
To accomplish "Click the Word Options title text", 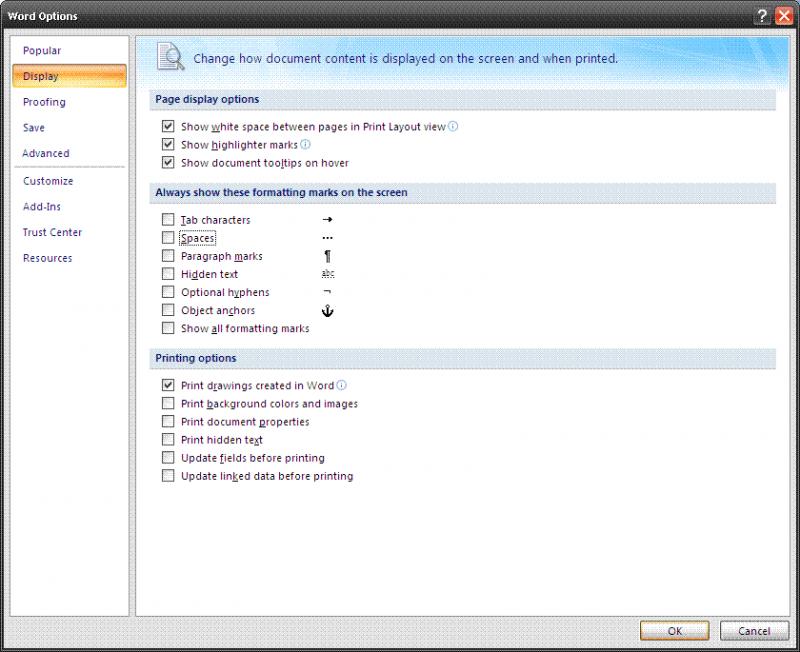I will coord(42,16).
